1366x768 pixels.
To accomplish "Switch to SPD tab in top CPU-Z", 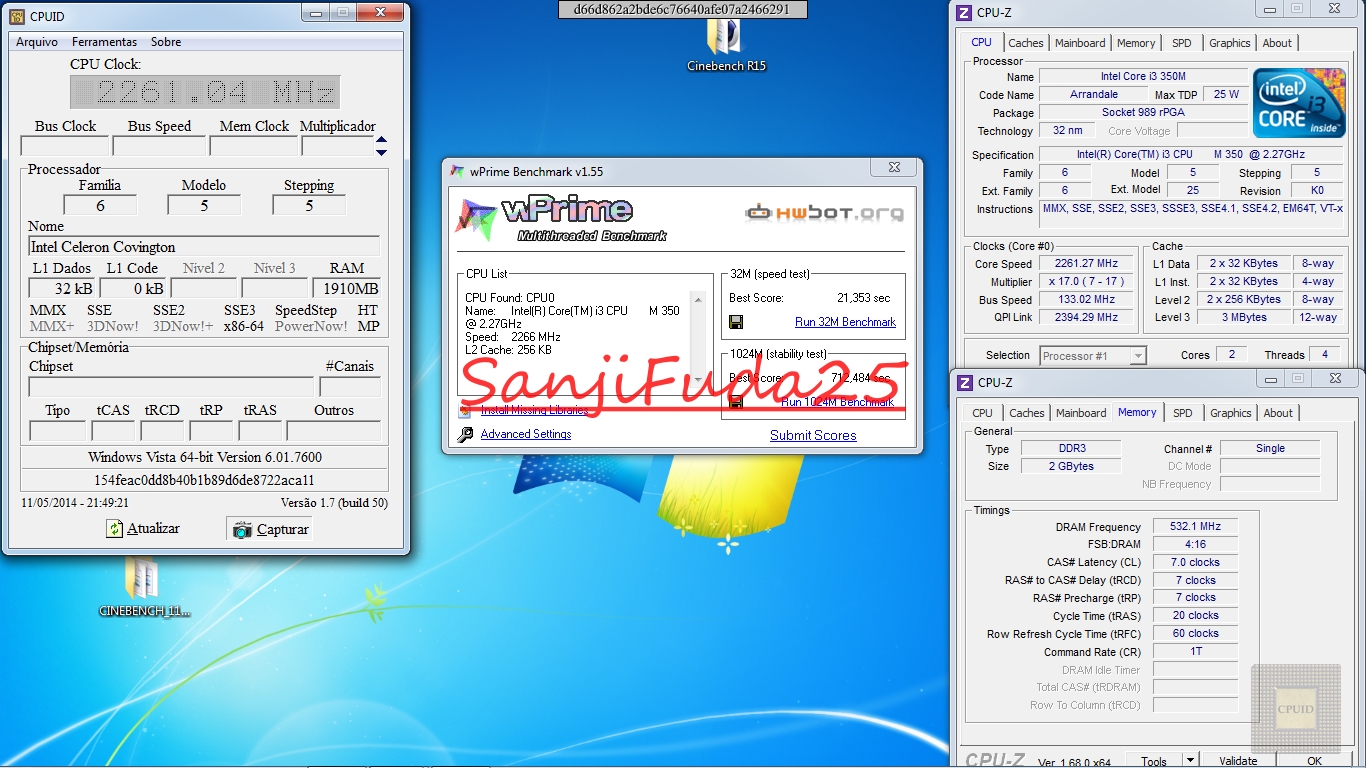I will (x=1182, y=43).
